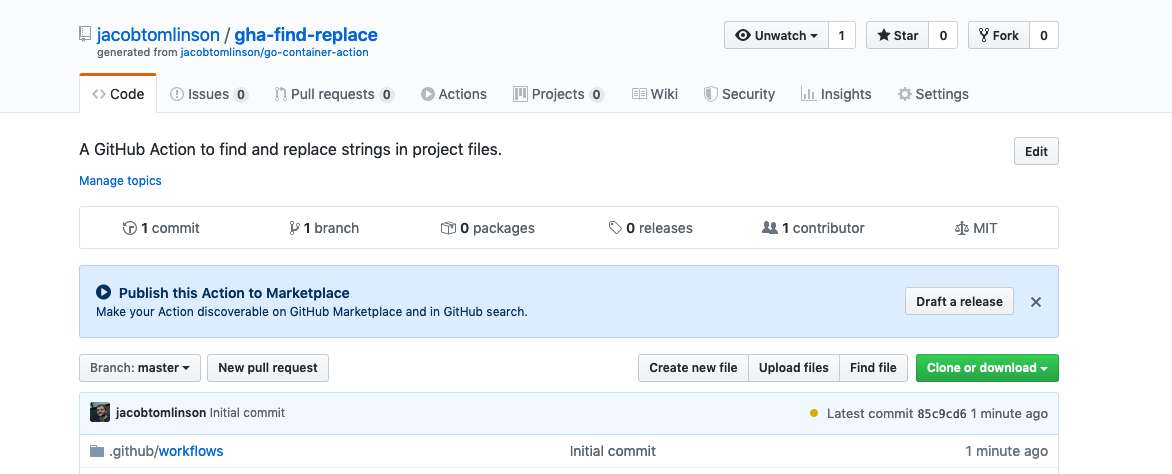The image size is (1172, 474).
Task: Open the commit hash 85c9cd6
Action: click(x=942, y=413)
